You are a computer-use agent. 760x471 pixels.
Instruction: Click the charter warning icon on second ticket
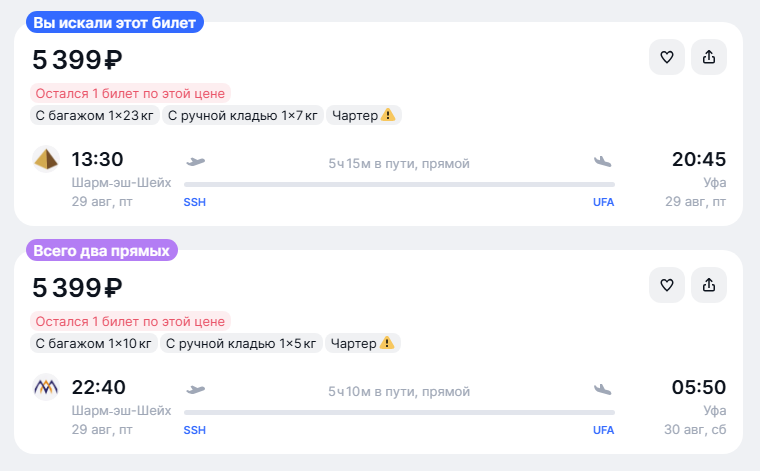(387, 343)
